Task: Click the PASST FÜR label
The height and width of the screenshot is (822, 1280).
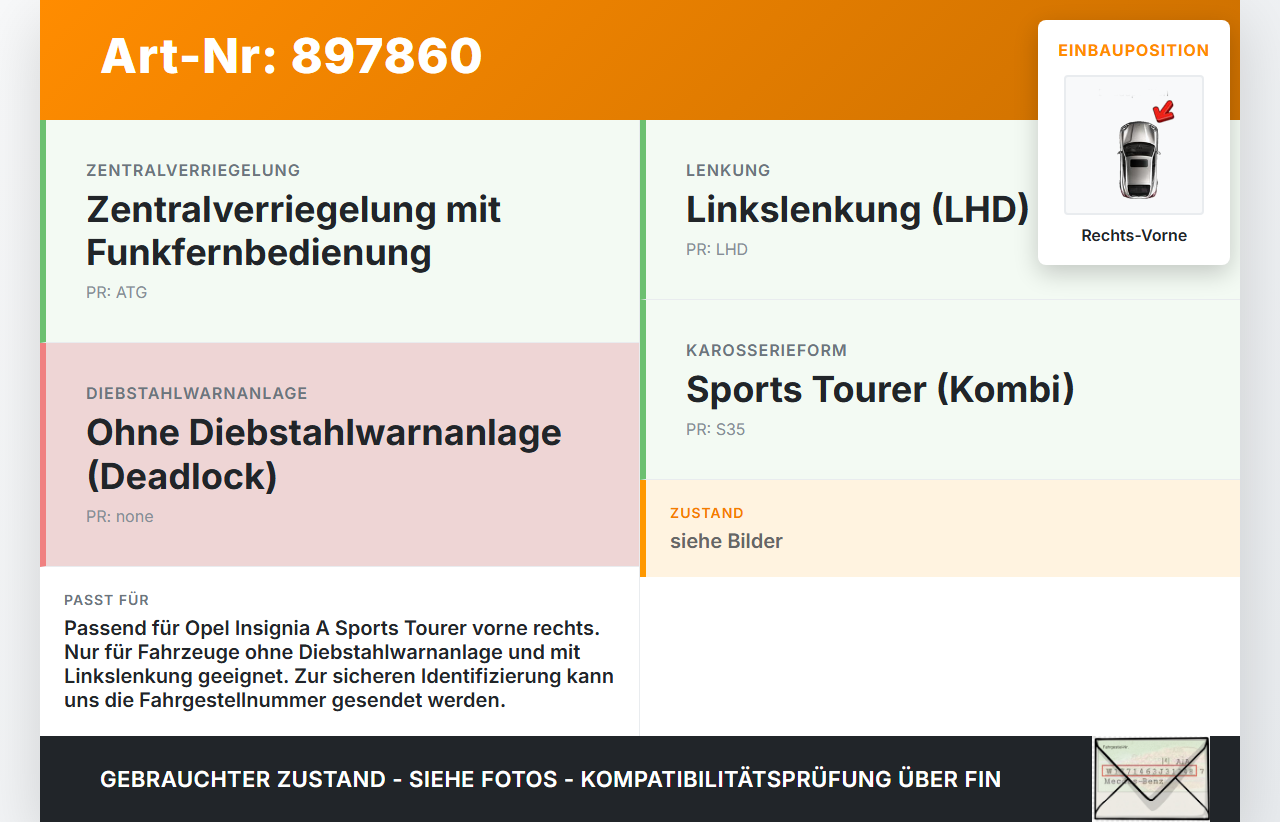Action: coord(107,600)
